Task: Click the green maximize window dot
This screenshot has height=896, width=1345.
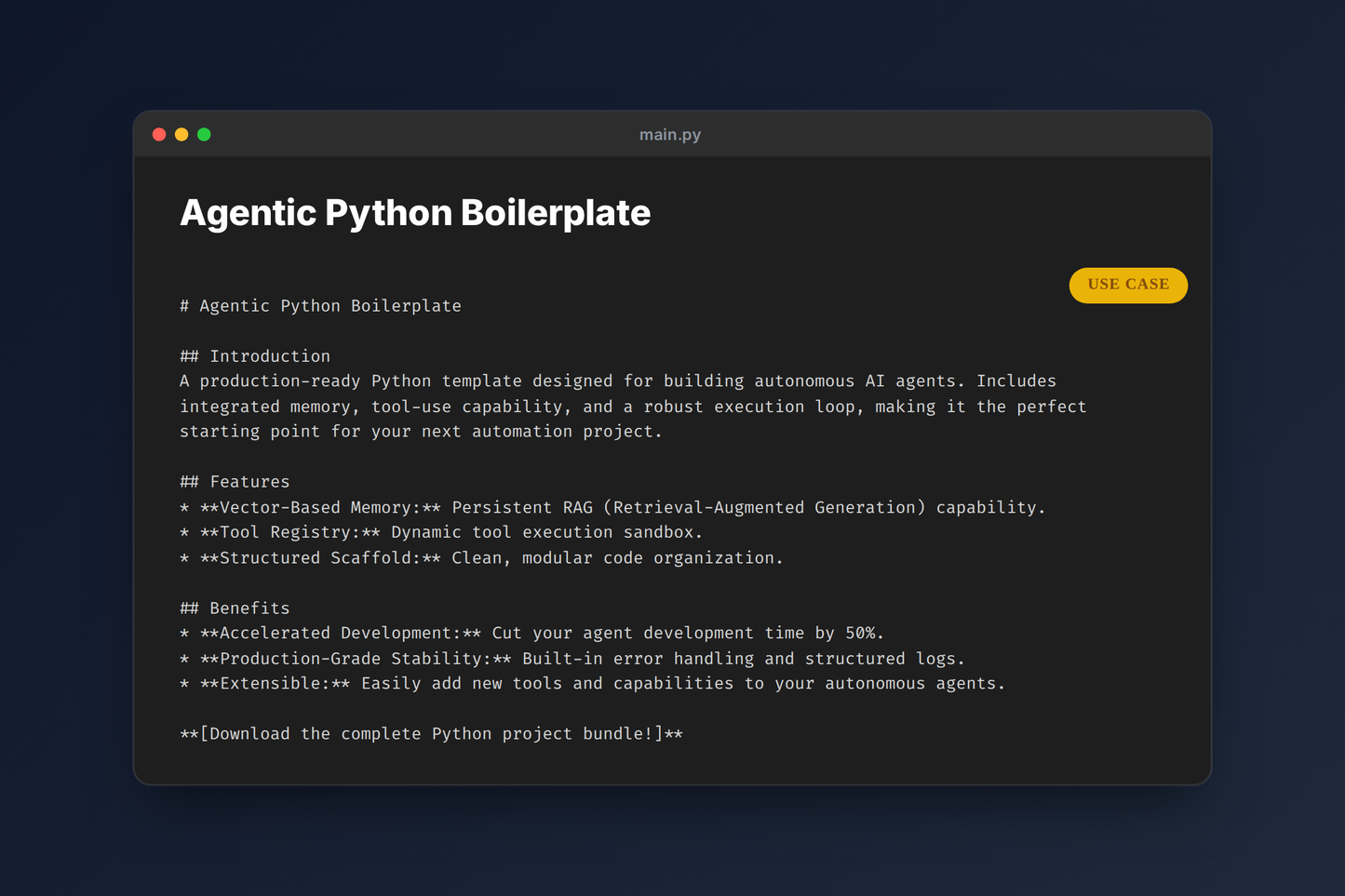Action: click(204, 135)
